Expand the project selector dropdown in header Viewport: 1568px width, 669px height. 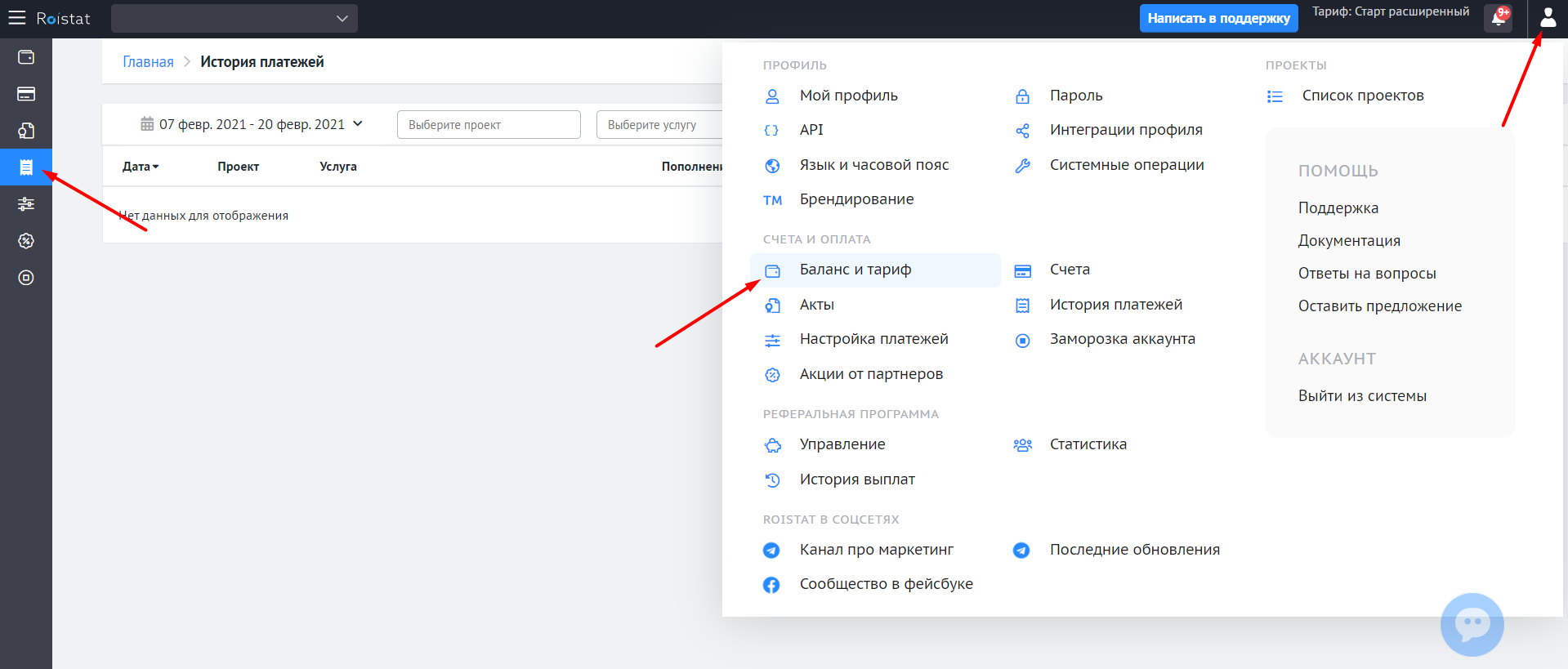click(235, 18)
